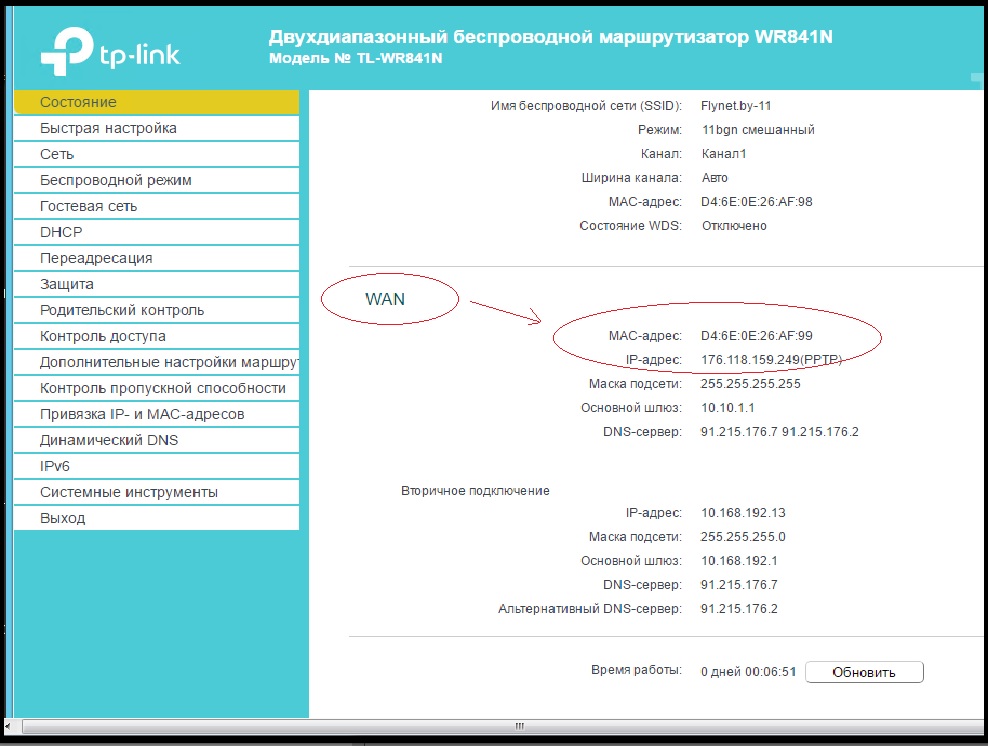Open the DHCP menu item
Image resolution: width=988 pixels, height=746 pixels.
(156, 232)
